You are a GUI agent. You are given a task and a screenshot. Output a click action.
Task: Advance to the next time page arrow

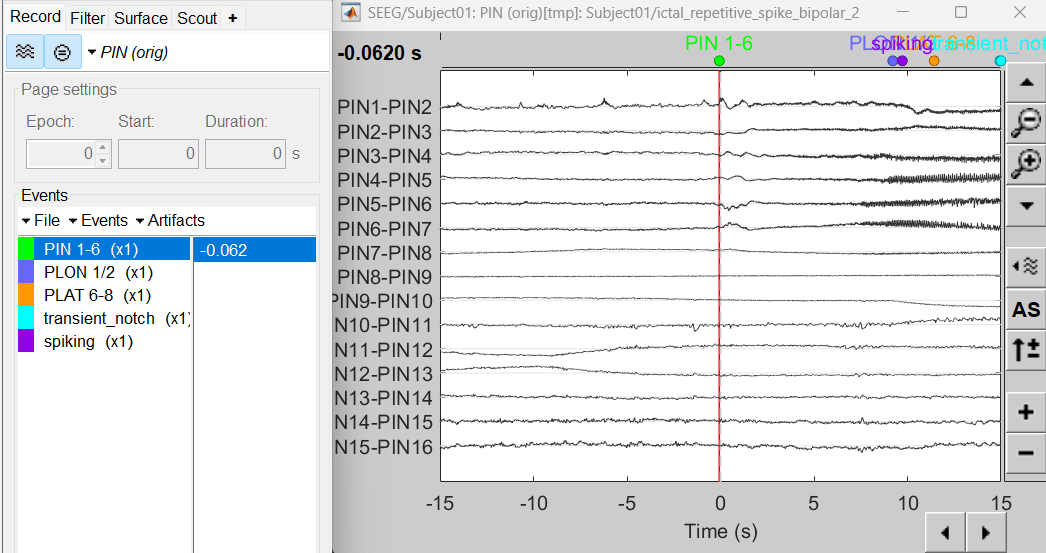pos(986,533)
